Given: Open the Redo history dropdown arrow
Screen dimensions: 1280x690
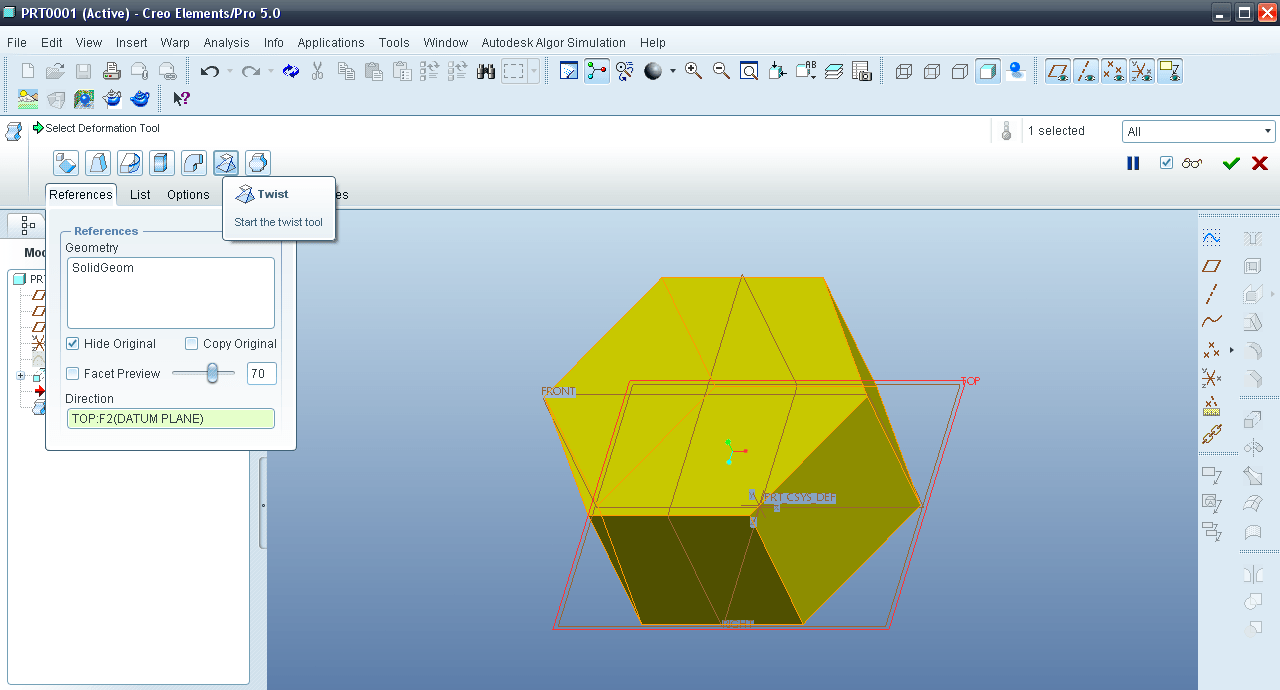Looking at the screenshot, I should (271, 71).
